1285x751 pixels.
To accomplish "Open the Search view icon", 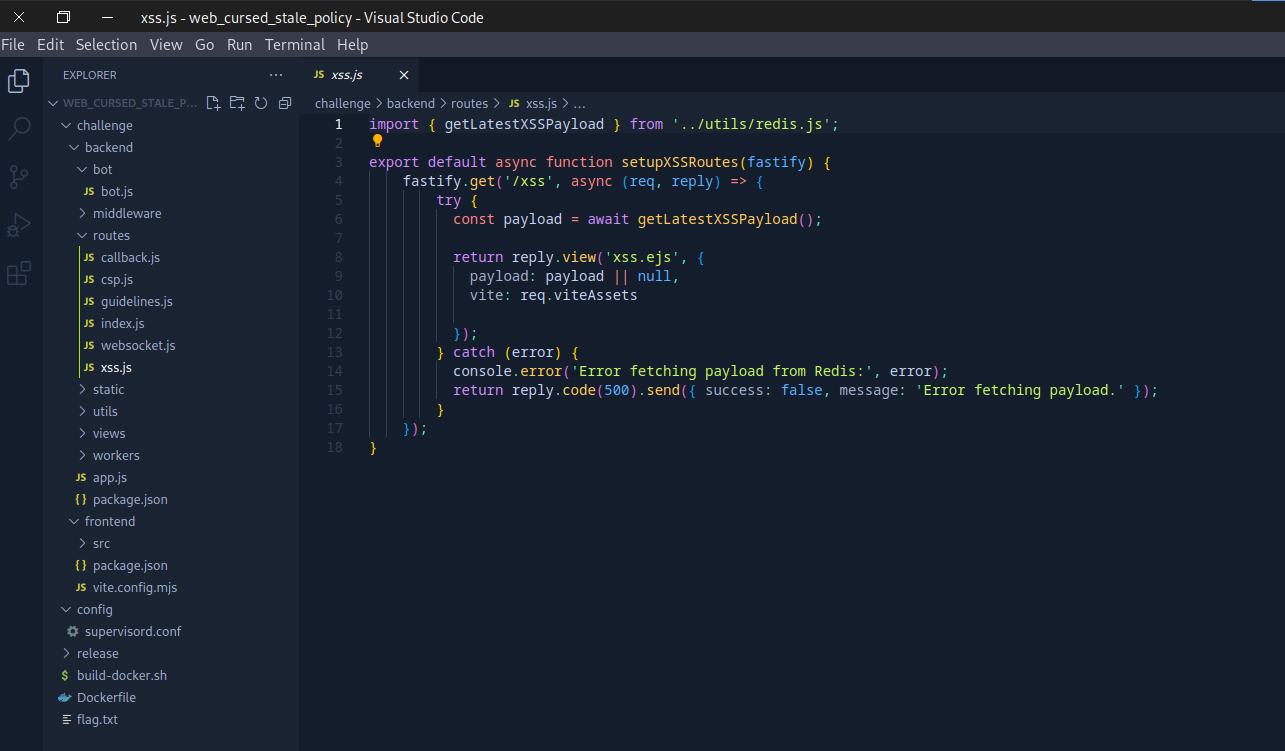I will (x=19, y=129).
